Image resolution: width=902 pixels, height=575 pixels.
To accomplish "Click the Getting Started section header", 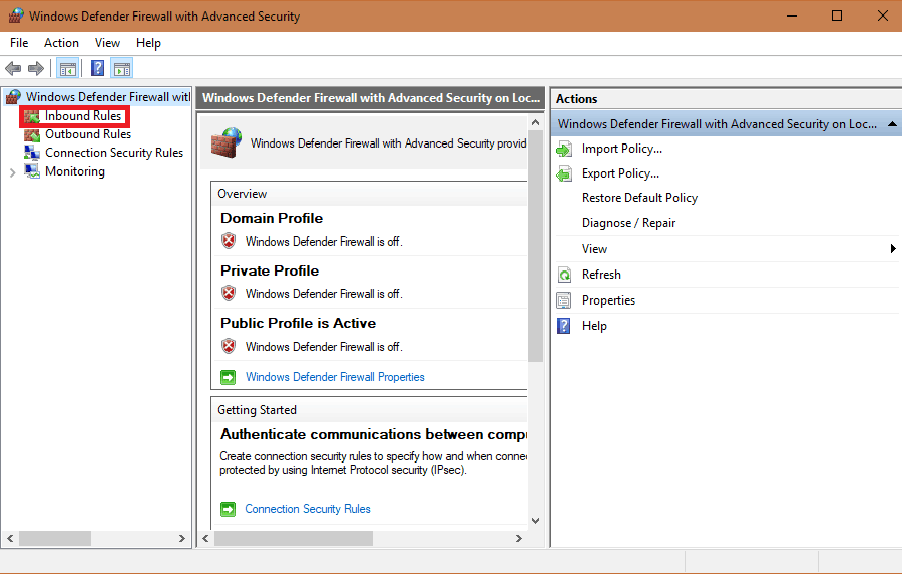I will pos(257,410).
